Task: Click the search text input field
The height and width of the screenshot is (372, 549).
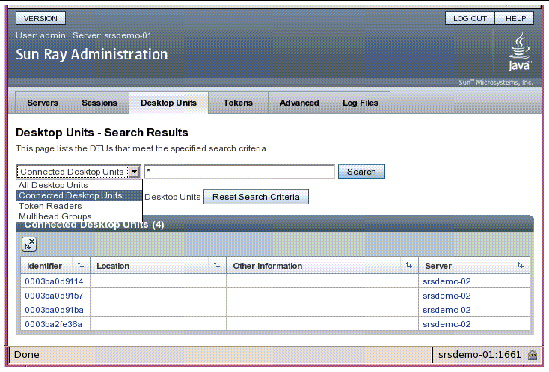Action: 239,172
